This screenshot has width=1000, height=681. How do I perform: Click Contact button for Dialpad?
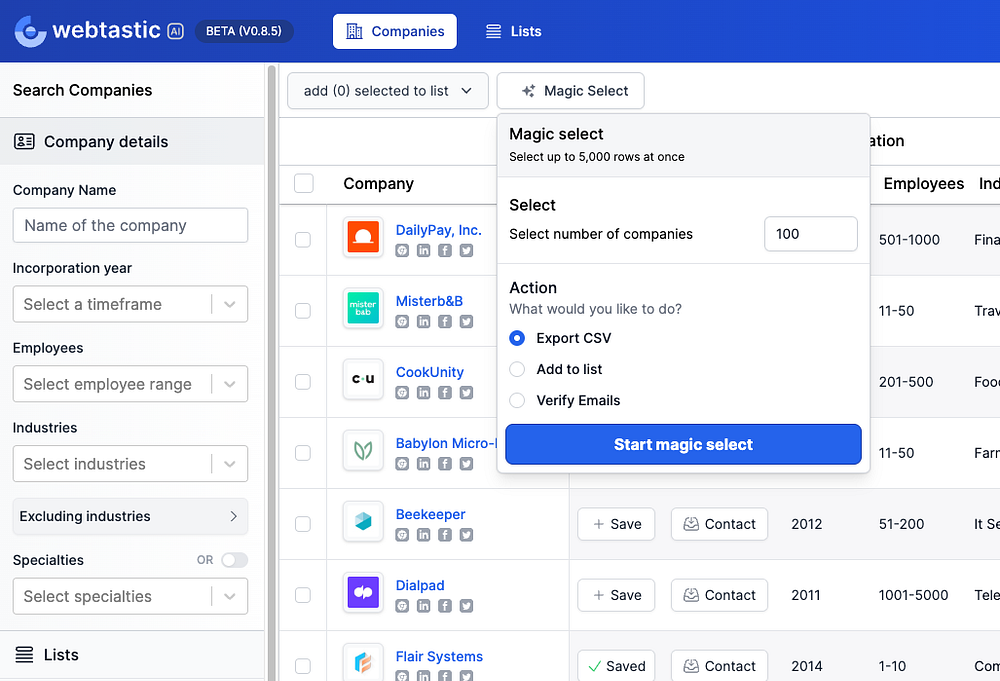[x=719, y=595]
